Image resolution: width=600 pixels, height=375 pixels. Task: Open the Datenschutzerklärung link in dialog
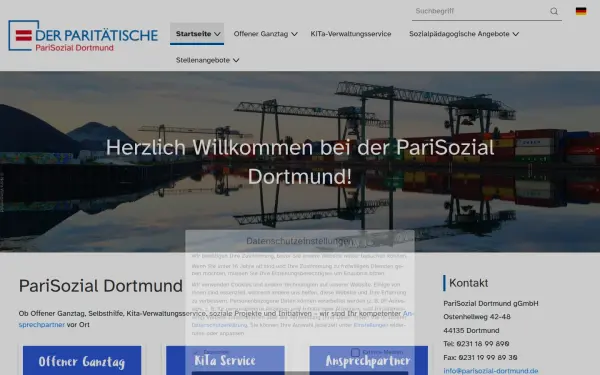pyautogui.click(x=220, y=325)
